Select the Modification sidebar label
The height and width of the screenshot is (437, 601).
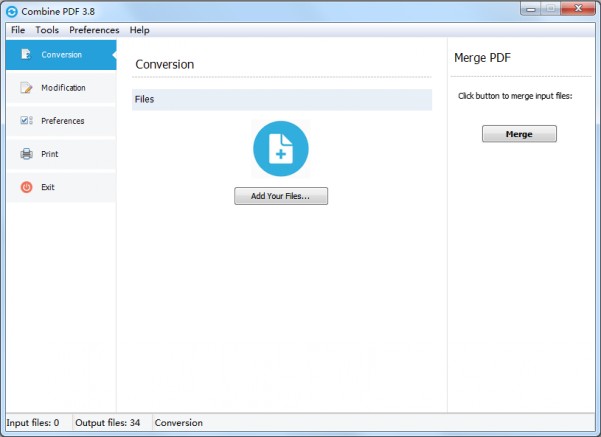click(x=63, y=88)
